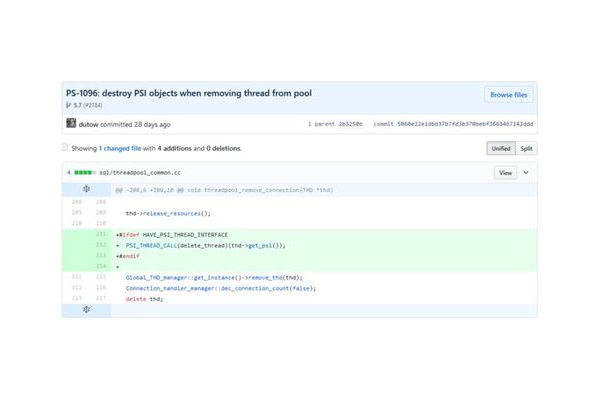
Task: Switch diff to Unified view
Action: (501, 149)
